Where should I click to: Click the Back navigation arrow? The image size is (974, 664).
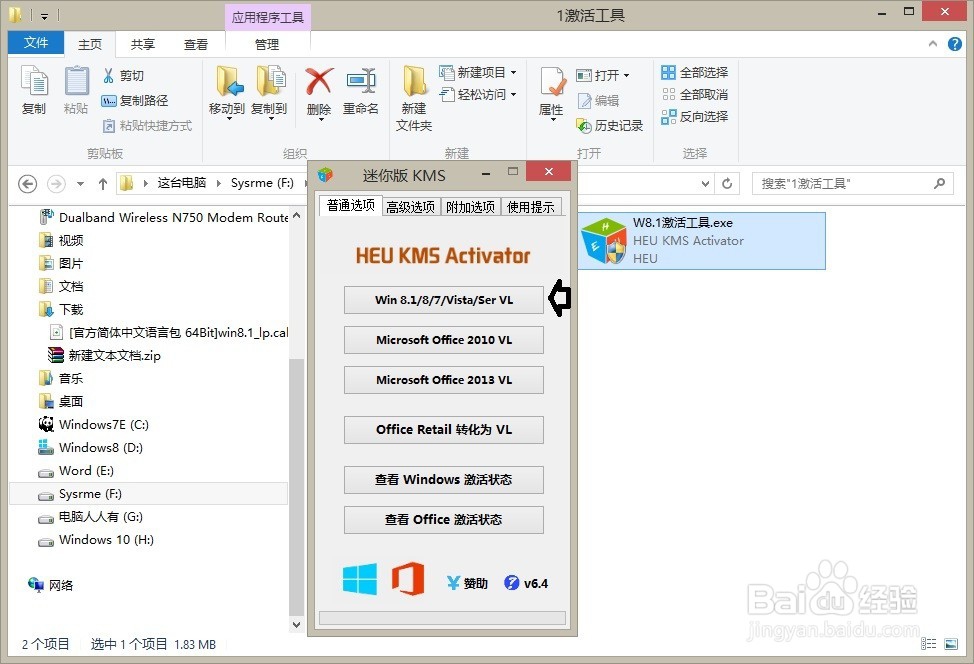pyautogui.click(x=27, y=184)
